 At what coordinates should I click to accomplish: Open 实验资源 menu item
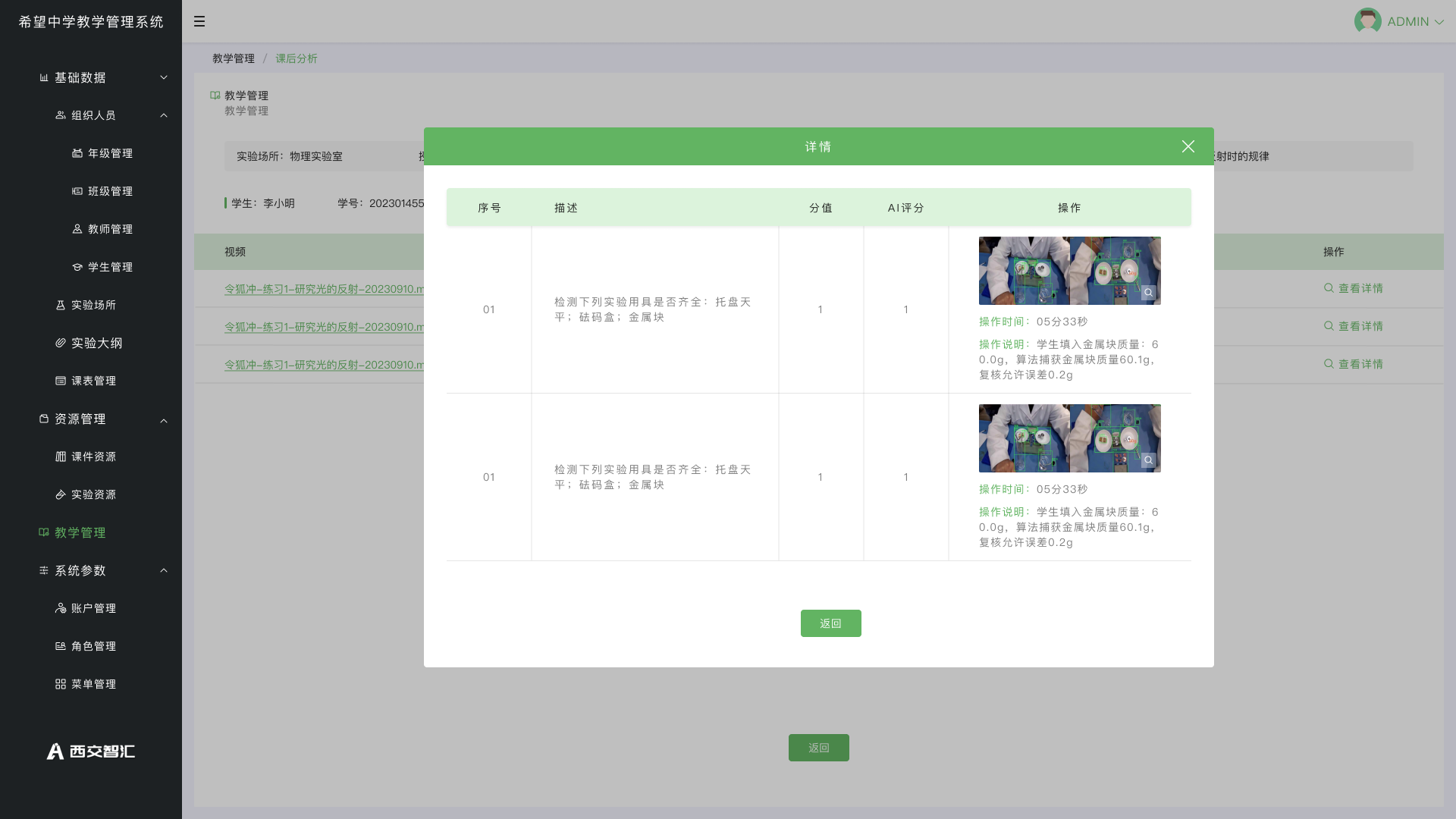93,494
